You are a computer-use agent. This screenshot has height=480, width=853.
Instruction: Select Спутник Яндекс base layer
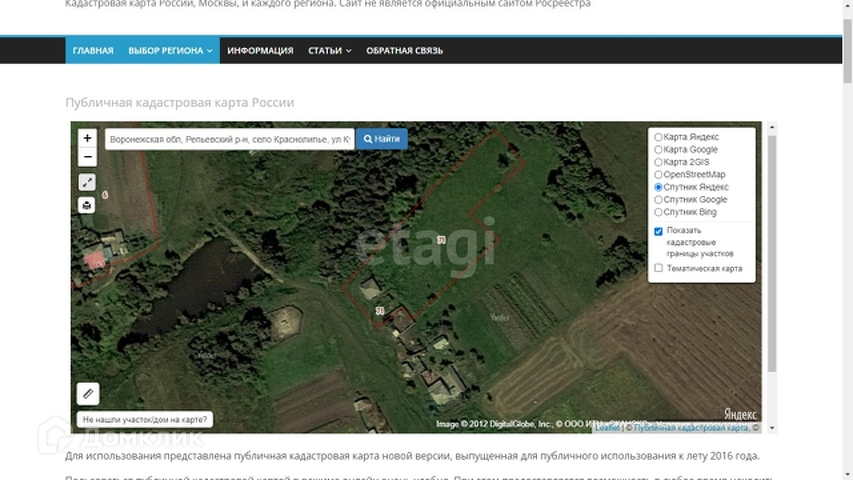tap(658, 187)
